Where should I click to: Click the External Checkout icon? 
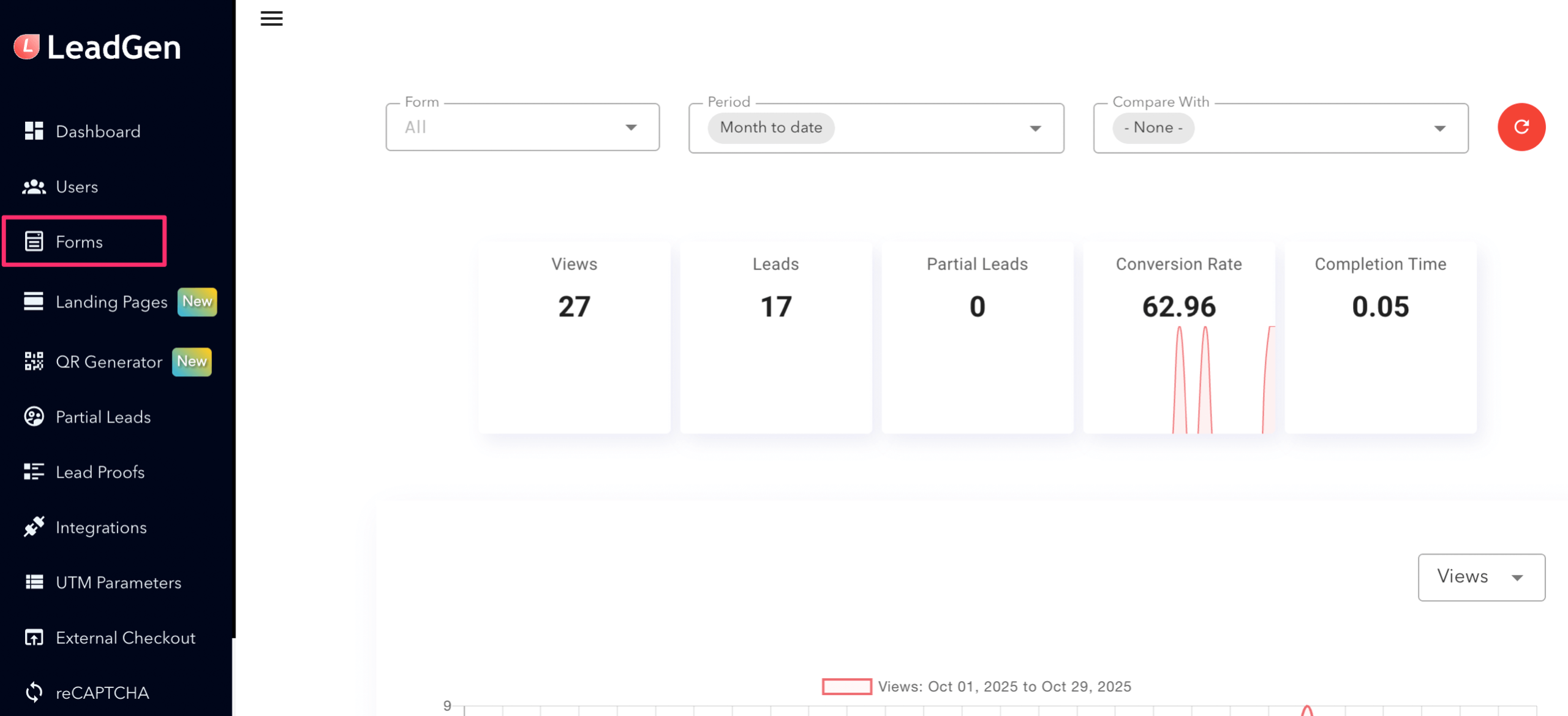34,638
